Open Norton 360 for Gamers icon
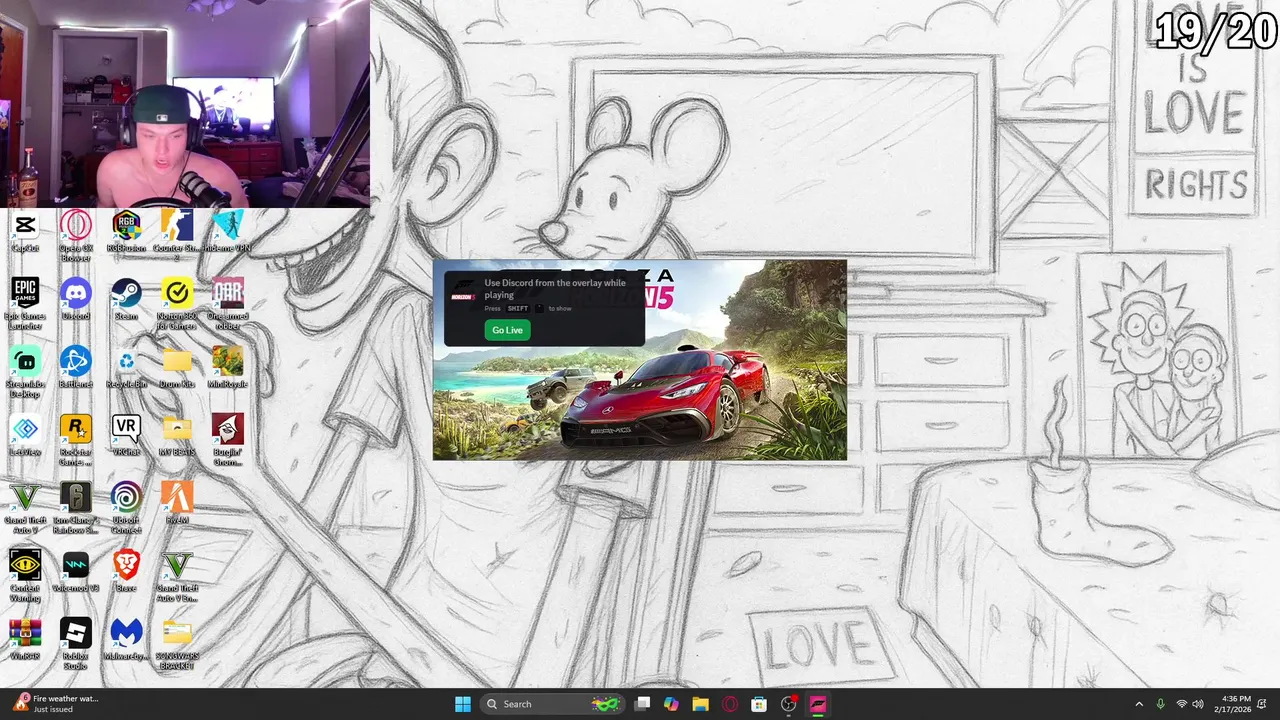This screenshot has width=1280, height=720. pos(177,304)
